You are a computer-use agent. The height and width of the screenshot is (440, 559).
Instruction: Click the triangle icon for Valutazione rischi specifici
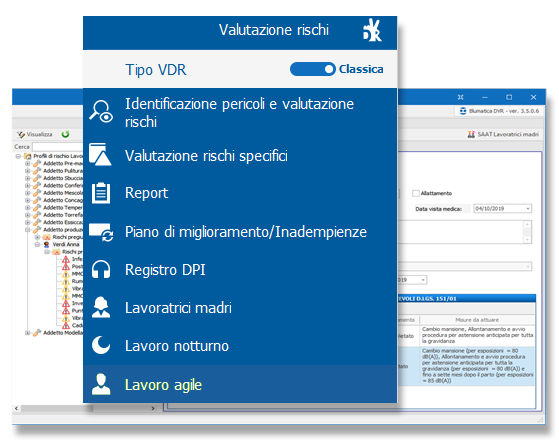pyautogui.click(x=100, y=155)
